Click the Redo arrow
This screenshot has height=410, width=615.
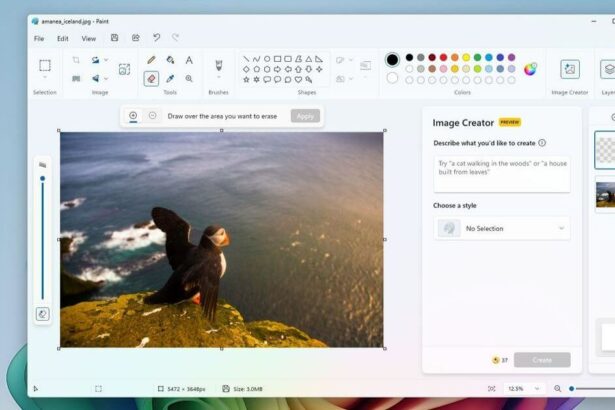point(175,38)
